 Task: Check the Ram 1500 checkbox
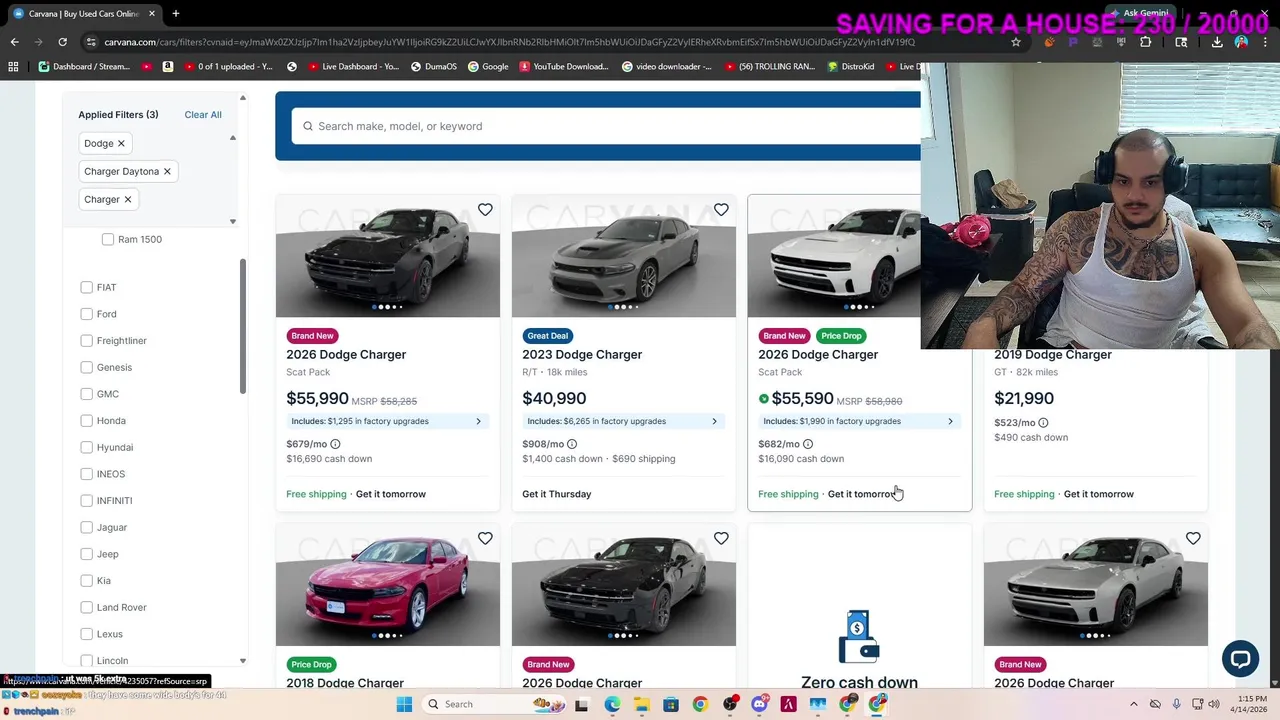pos(108,239)
